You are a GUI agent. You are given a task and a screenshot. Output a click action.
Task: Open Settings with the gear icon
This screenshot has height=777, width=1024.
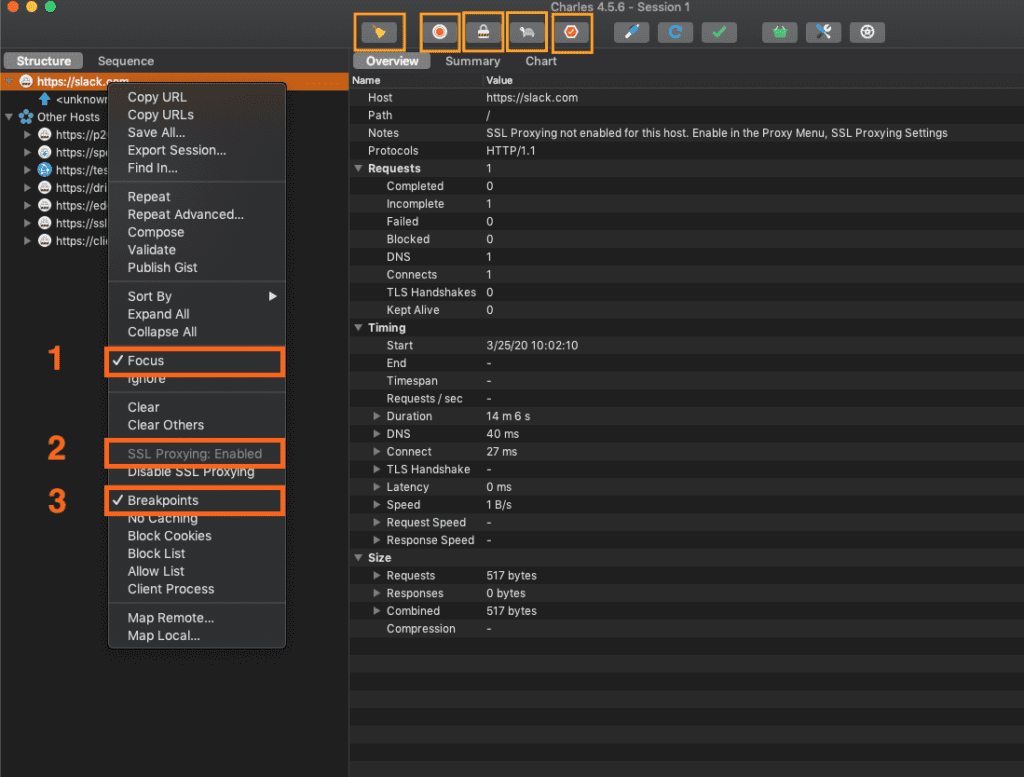pyautogui.click(x=867, y=32)
